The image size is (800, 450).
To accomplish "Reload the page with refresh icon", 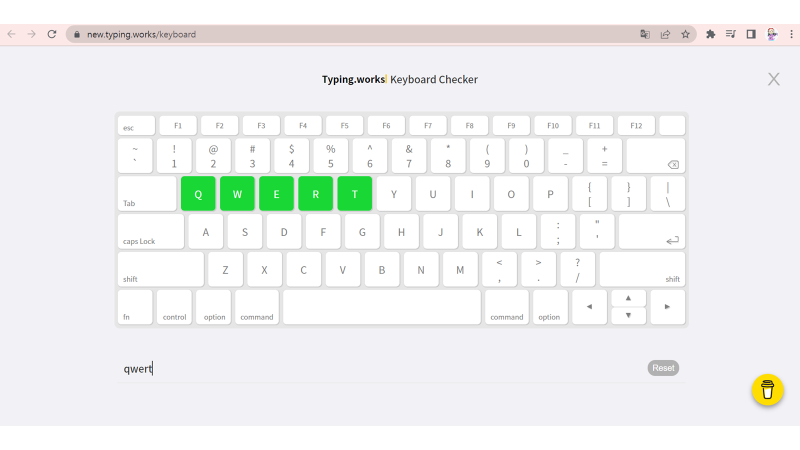I will point(52,34).
